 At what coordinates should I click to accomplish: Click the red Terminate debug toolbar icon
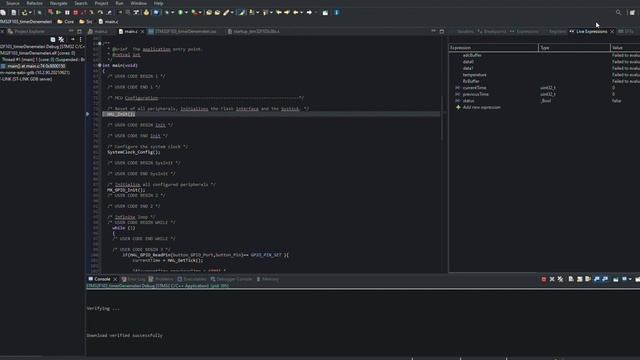pyautogui.click(x=76, y=13)
